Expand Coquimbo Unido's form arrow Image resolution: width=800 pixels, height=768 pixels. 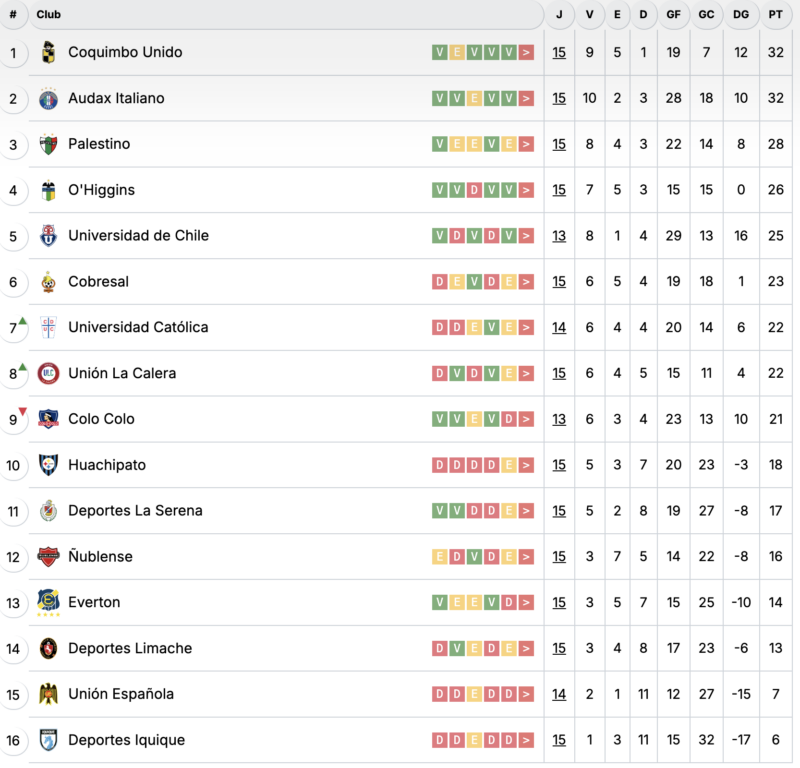pyautogui.click(x=526, y=52)
